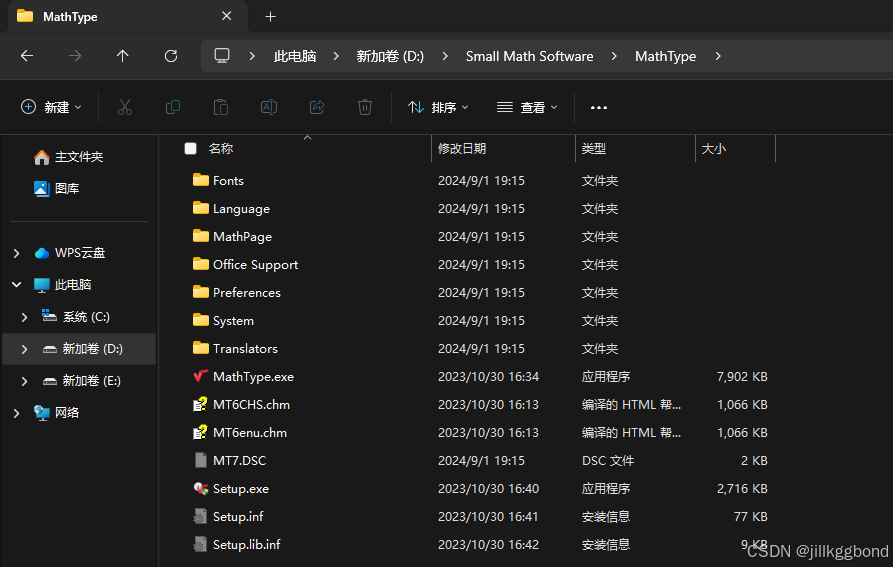Image resolution: width=893 pixels, height=567 pixels.
Task: Select the System folder name
Action: pos(233,321)
